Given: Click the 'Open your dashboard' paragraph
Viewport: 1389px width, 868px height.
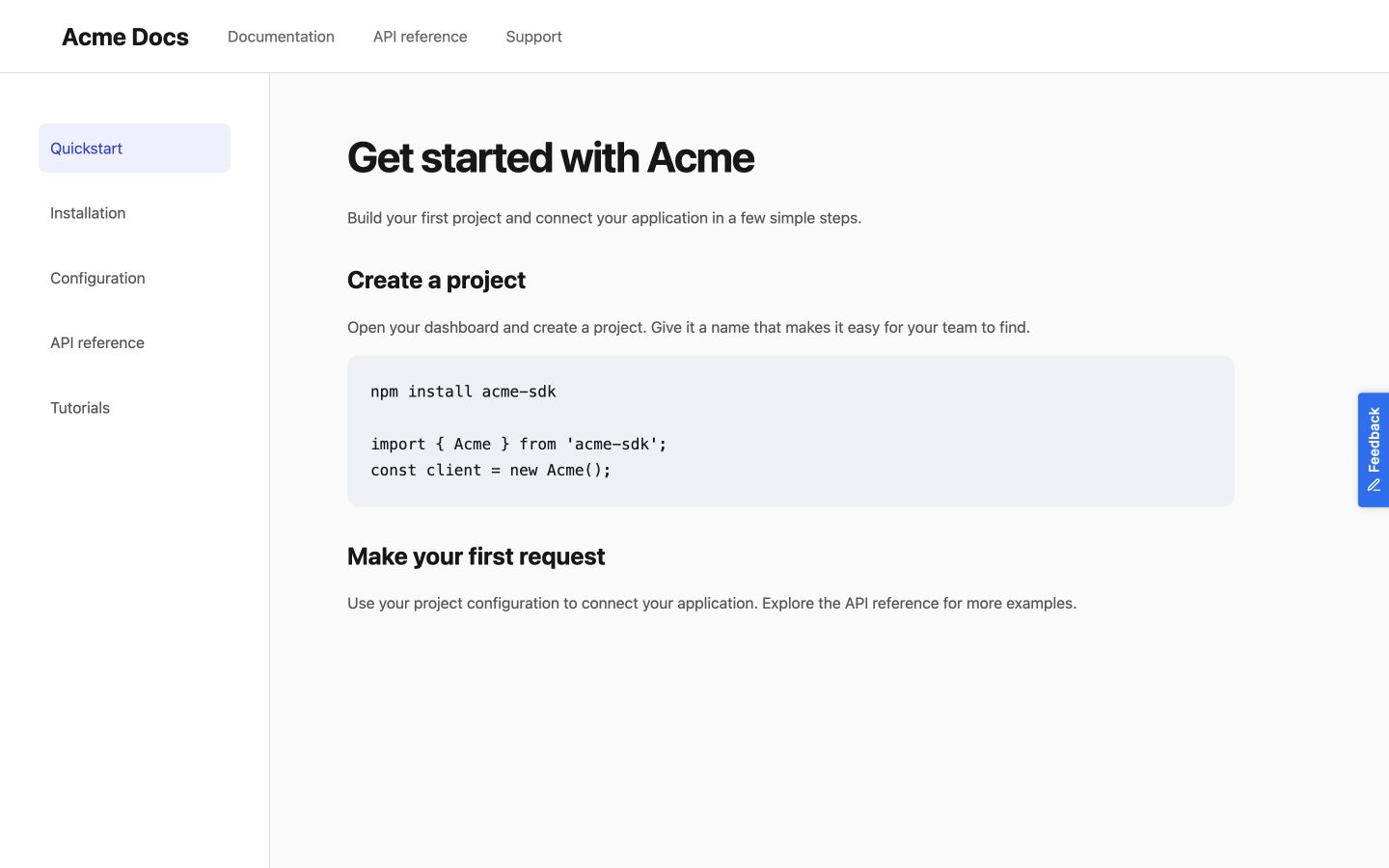Looking at the screenshot, I should pyautogui.click(x=689, y=327).
